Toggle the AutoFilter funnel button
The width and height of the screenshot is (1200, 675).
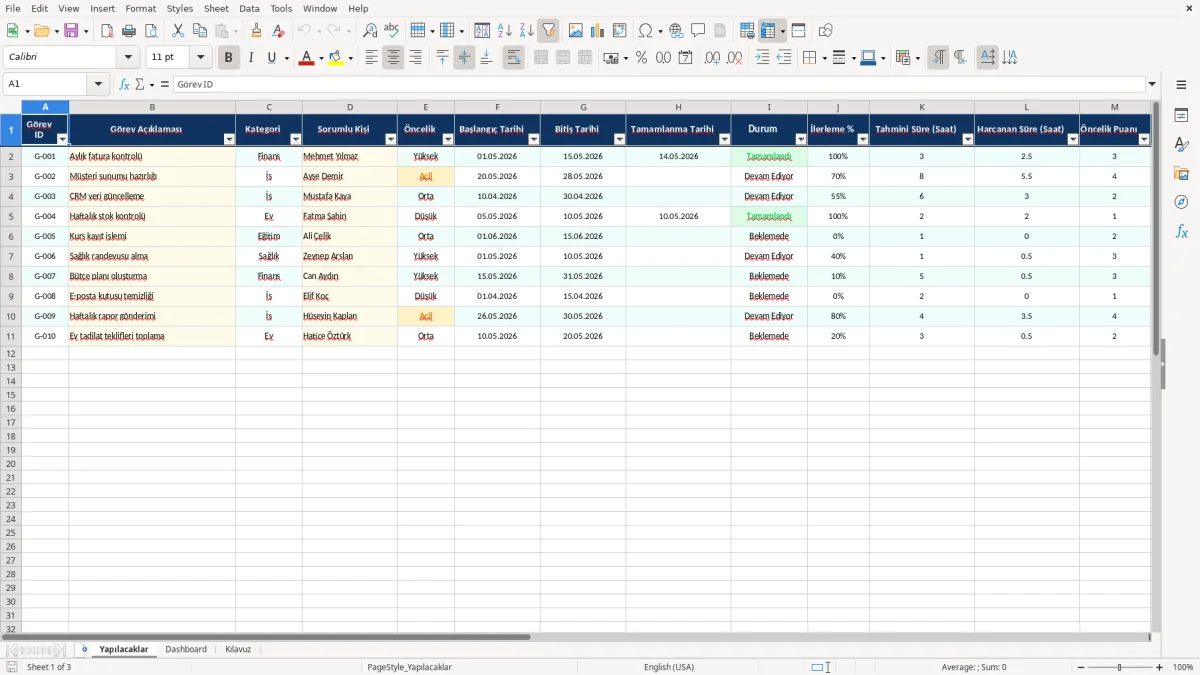pyautogui.click(x=548, y=31)
